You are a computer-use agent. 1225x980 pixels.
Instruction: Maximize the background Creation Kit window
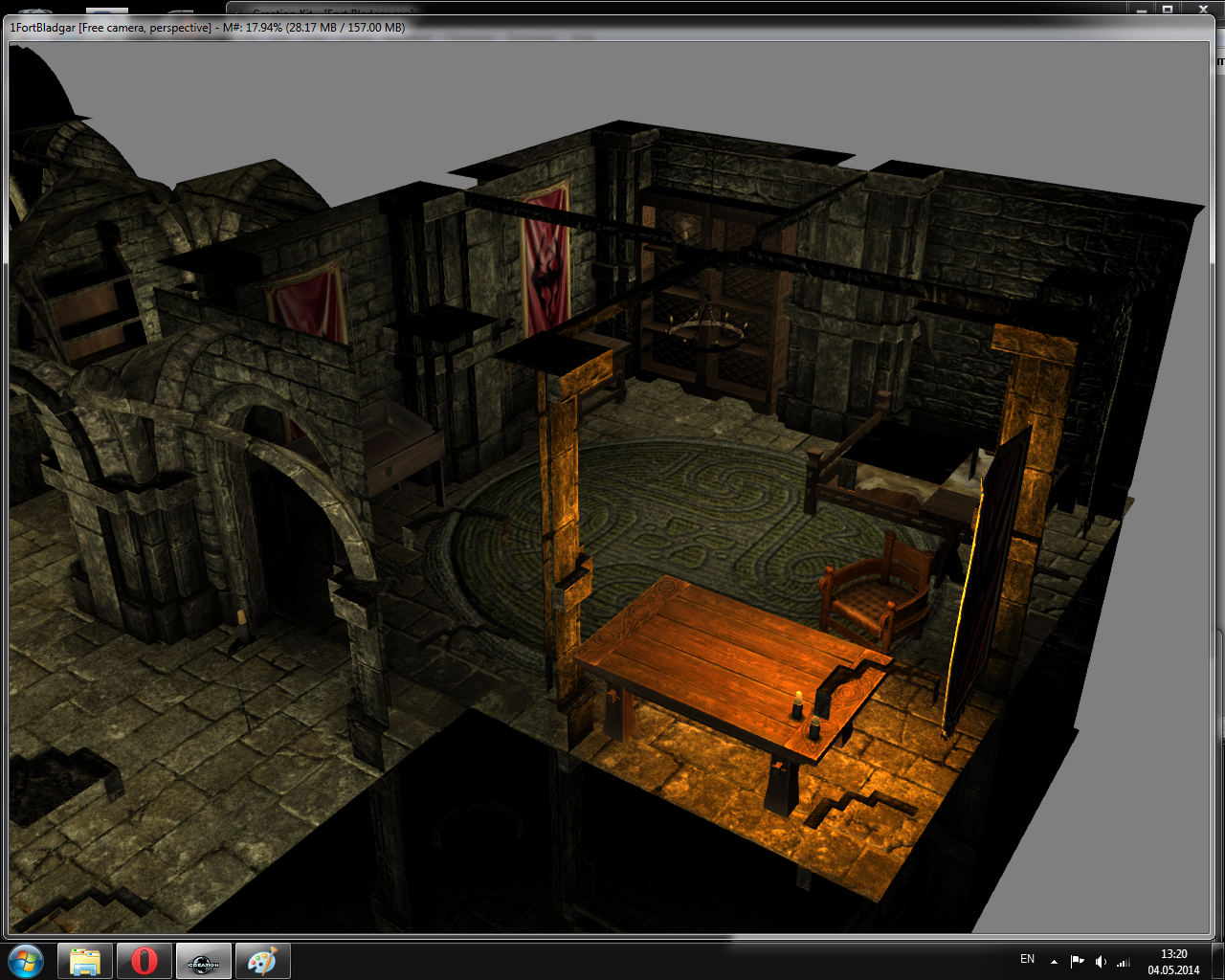pos(1168,10)
